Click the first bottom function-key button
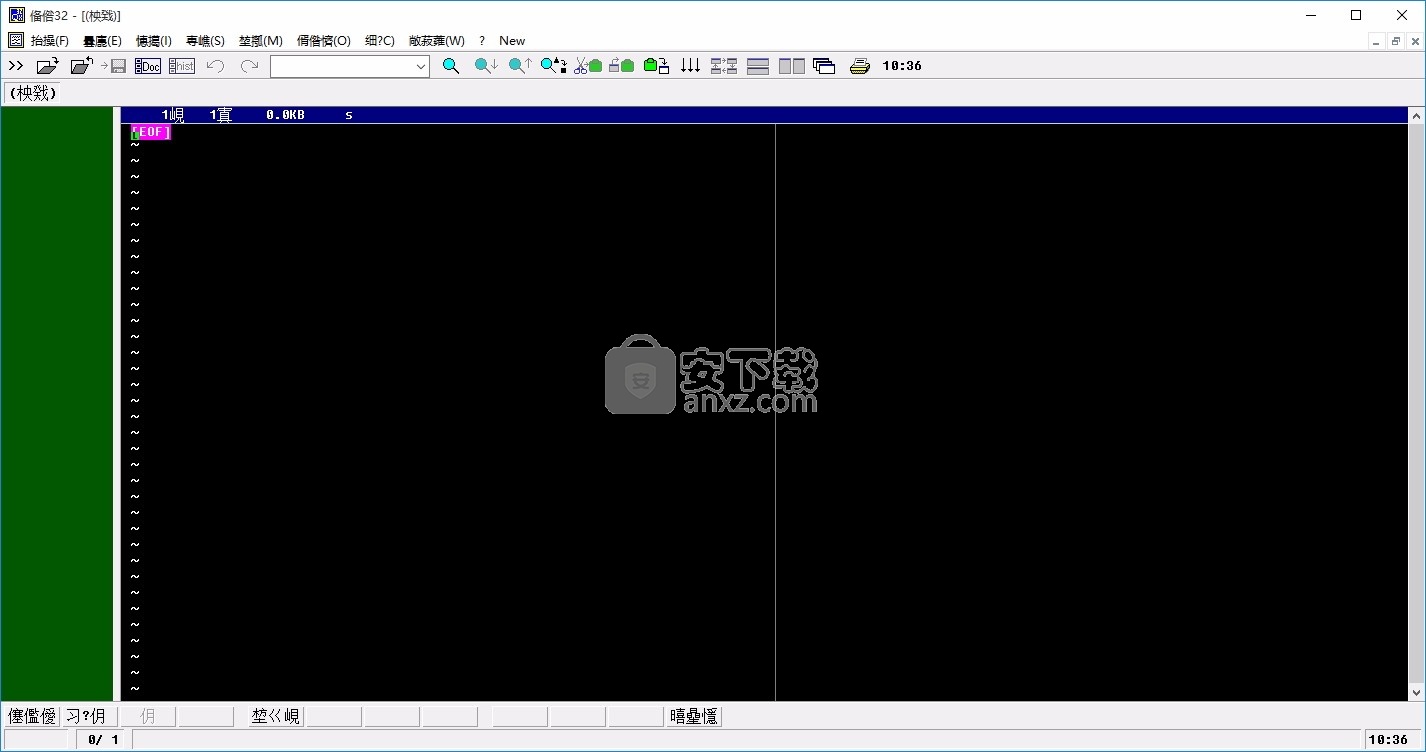Image resolution: width=1426 pixels, height=752 pixels. point(32,716)
